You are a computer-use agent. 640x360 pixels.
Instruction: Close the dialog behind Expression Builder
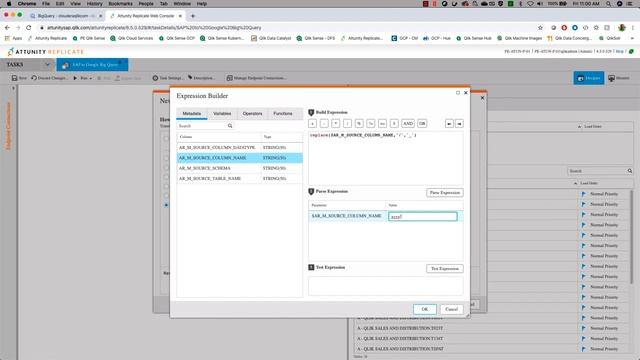click(482, 98)
